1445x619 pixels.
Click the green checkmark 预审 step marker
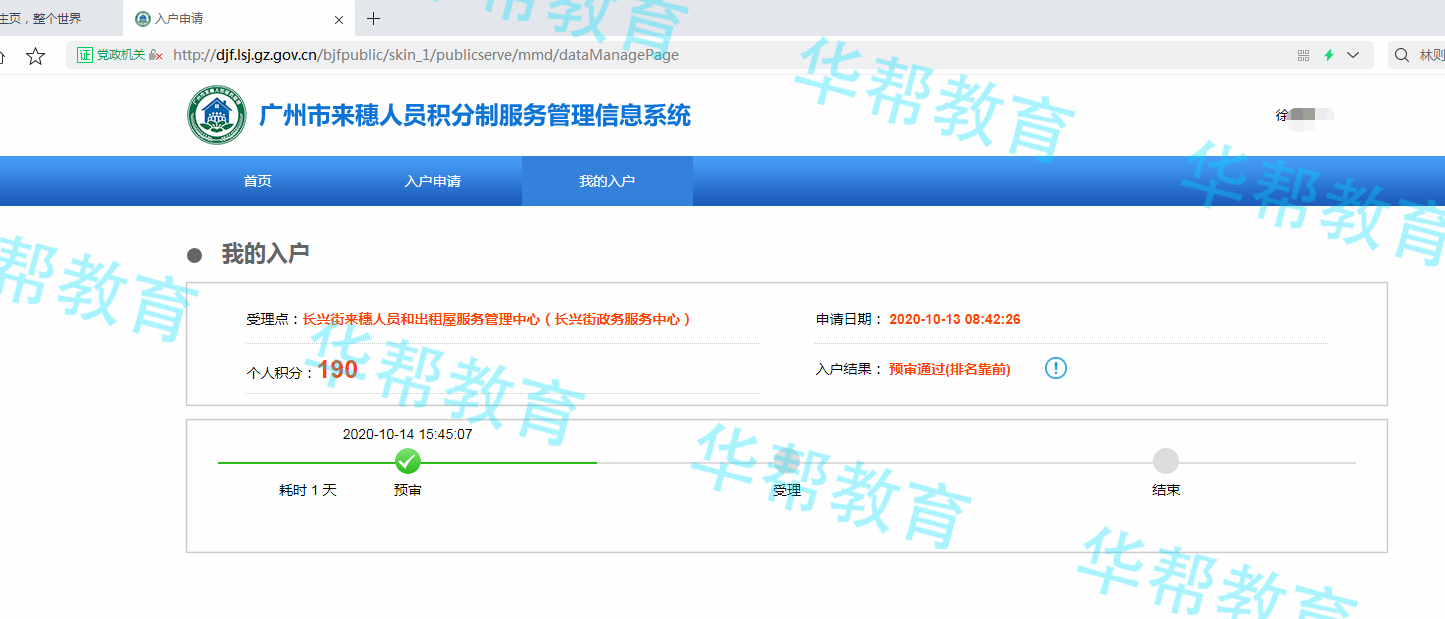pyautogui.click(x=408, y=461)
